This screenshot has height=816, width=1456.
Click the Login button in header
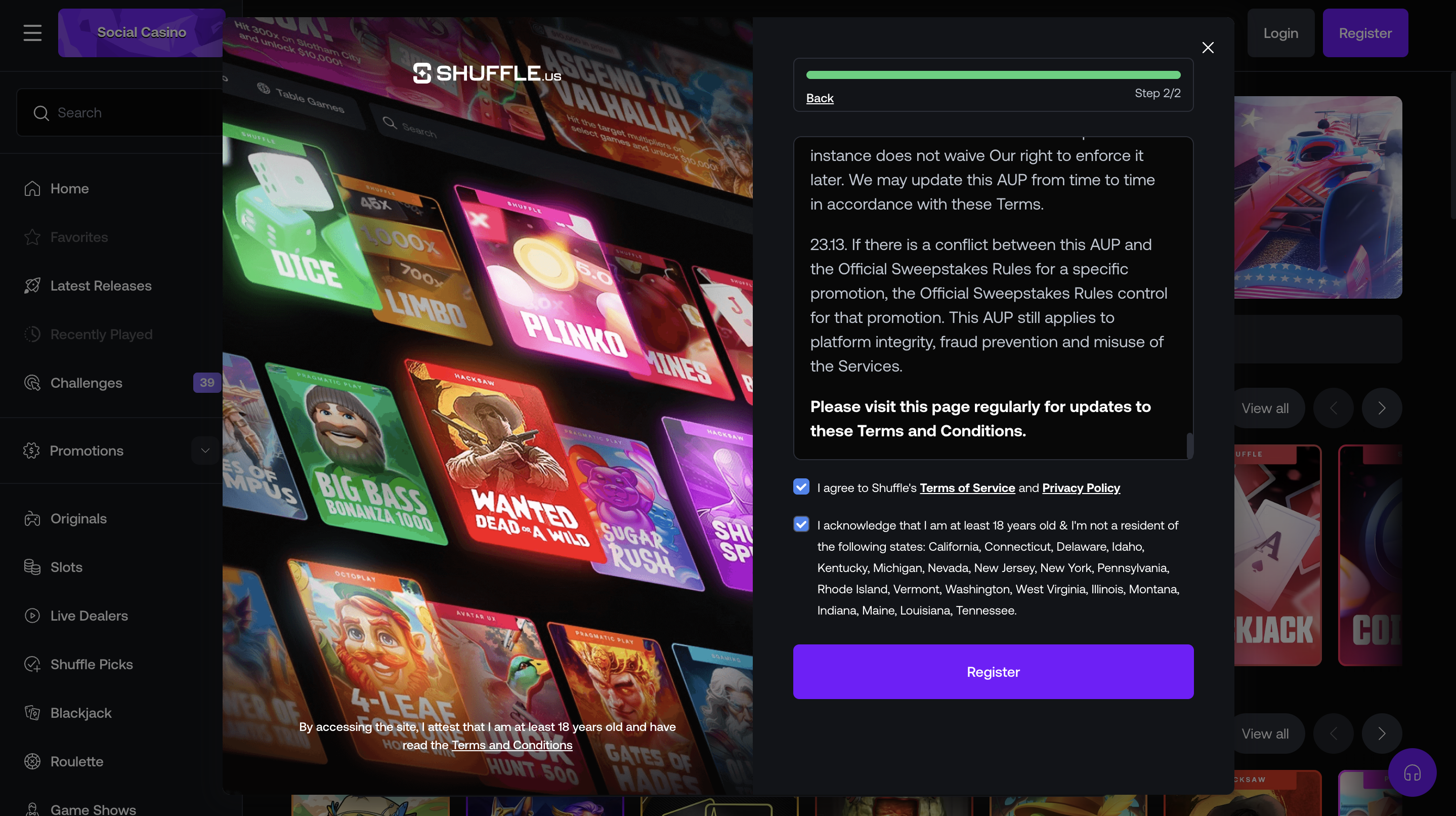click(x=1281, y=33)
